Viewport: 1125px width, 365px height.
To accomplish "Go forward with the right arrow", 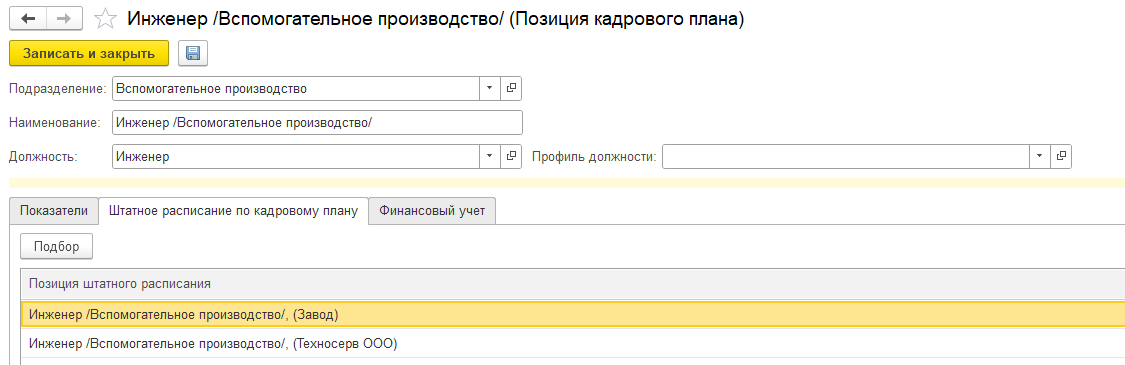I will click(x=64, y=19).
